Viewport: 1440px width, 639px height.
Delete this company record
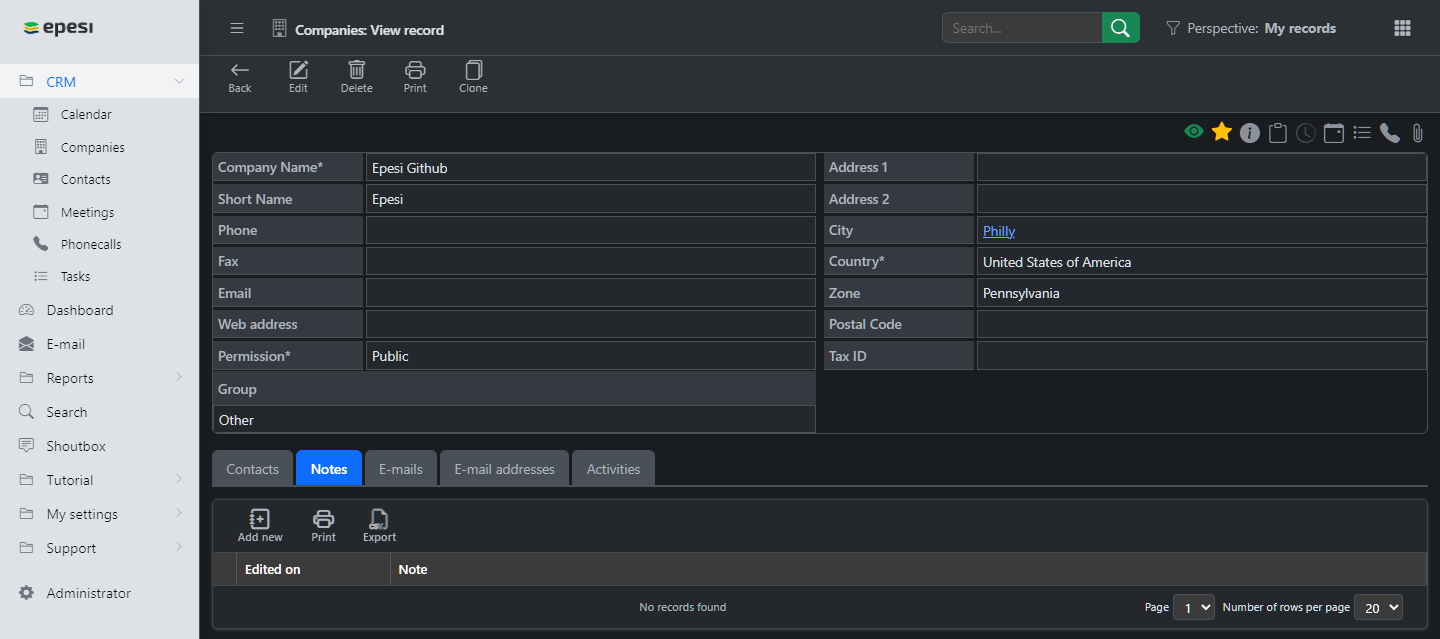pos(356,77)
